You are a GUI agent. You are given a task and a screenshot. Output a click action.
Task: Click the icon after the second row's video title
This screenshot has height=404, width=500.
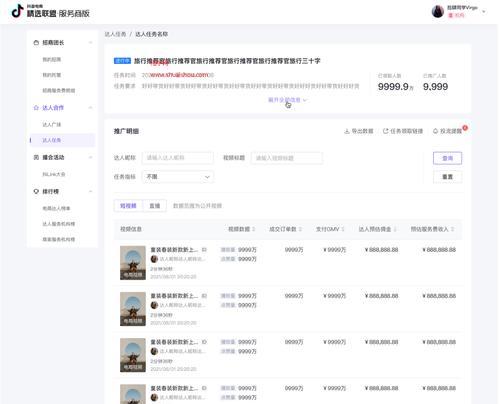click(x=204, y=296)
